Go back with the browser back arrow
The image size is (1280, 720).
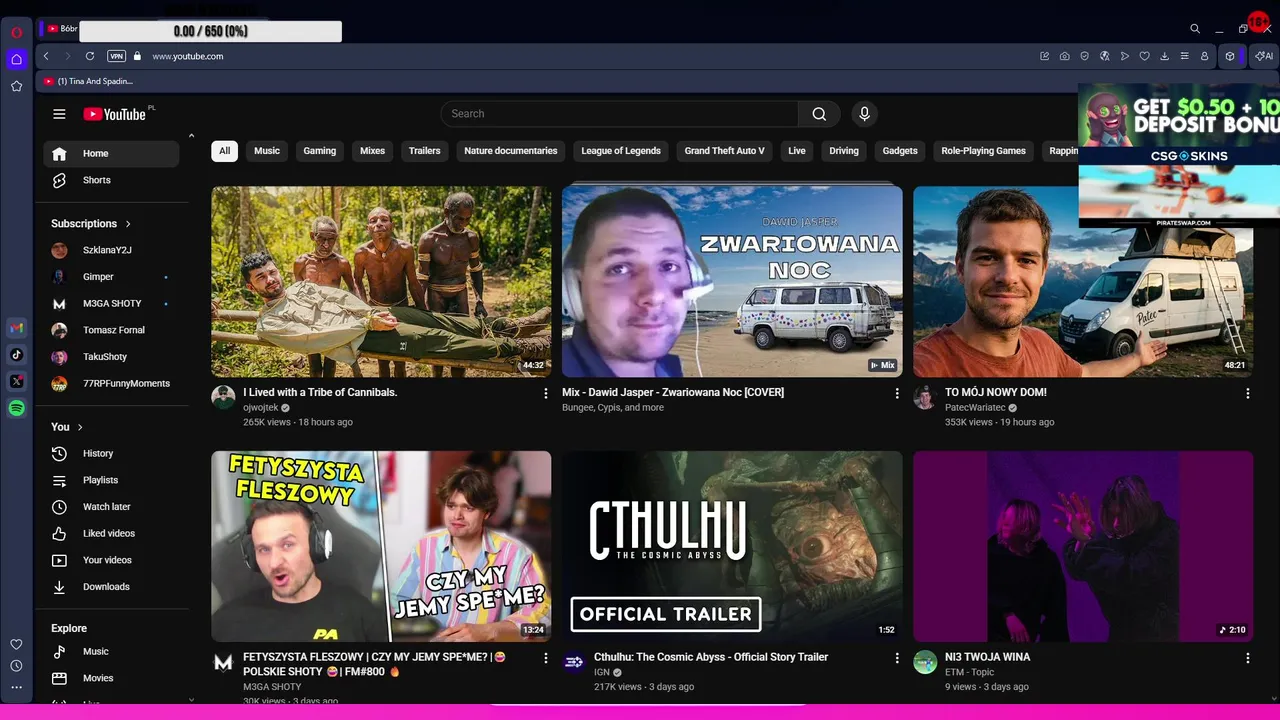coord(46,56)
